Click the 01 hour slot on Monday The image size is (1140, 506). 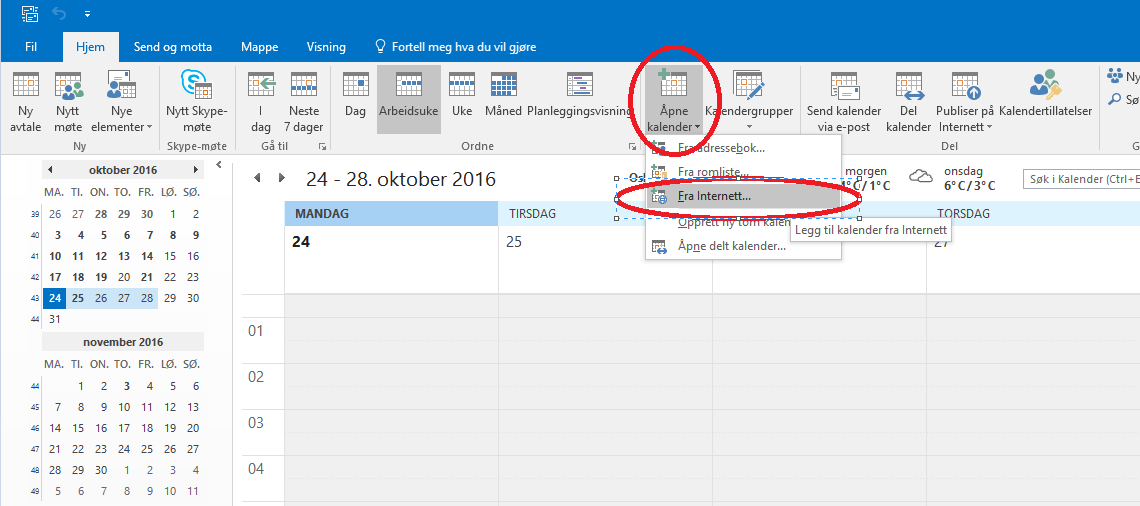tap(391, 340)
